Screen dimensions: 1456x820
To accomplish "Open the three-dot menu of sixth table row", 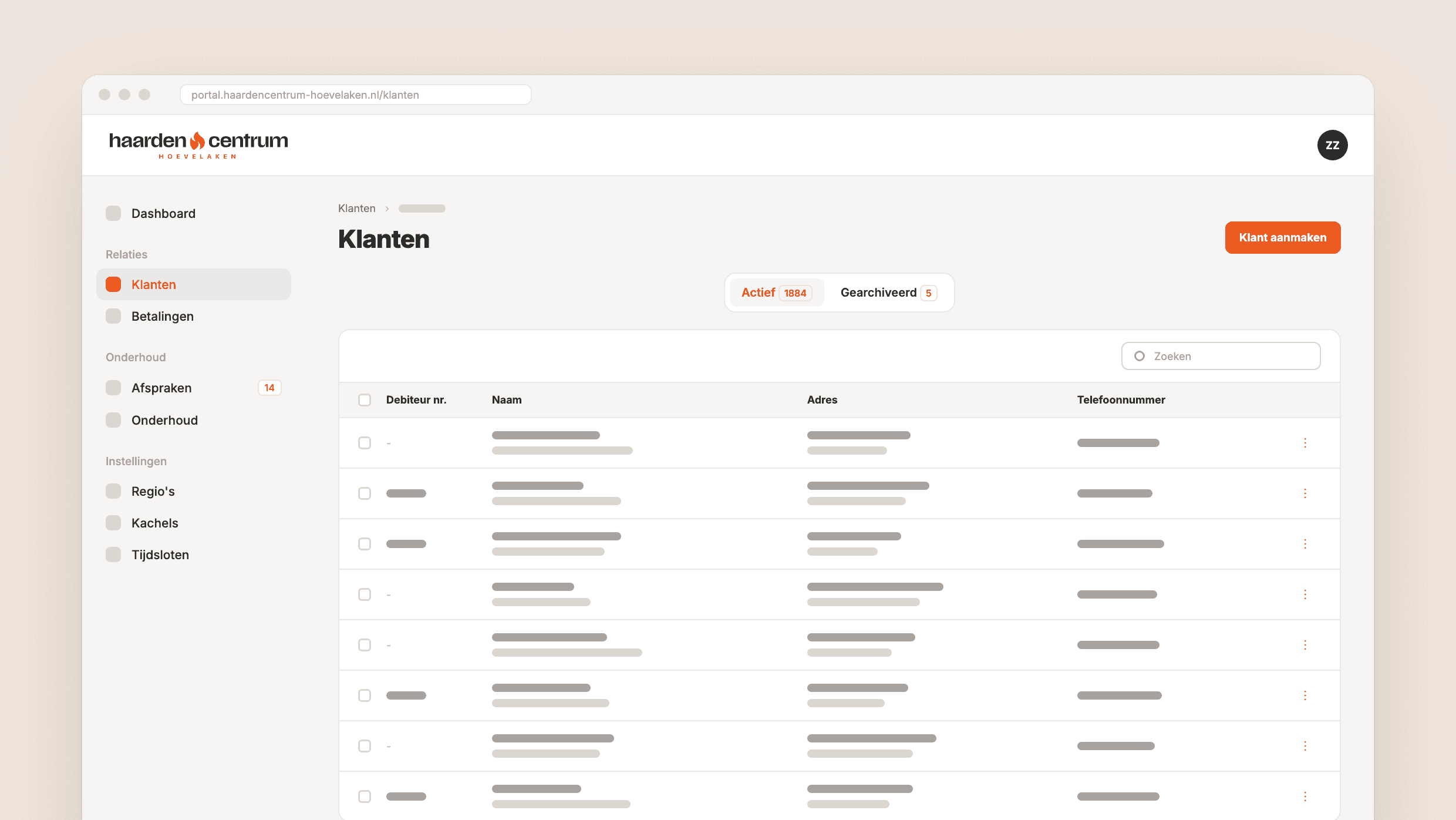I will (x=1305, y=695).
